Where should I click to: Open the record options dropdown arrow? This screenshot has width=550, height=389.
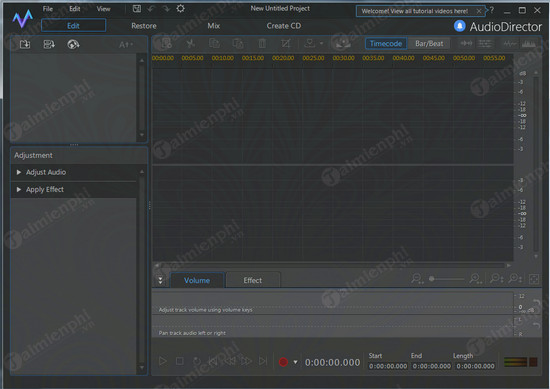tap(295, 362)
